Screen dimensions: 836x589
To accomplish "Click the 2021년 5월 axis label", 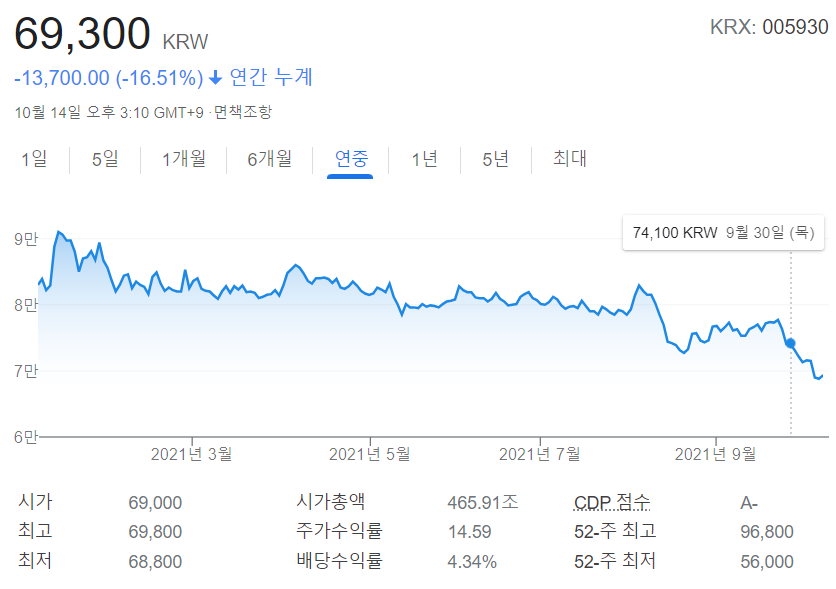I will (x=369, y=454).
